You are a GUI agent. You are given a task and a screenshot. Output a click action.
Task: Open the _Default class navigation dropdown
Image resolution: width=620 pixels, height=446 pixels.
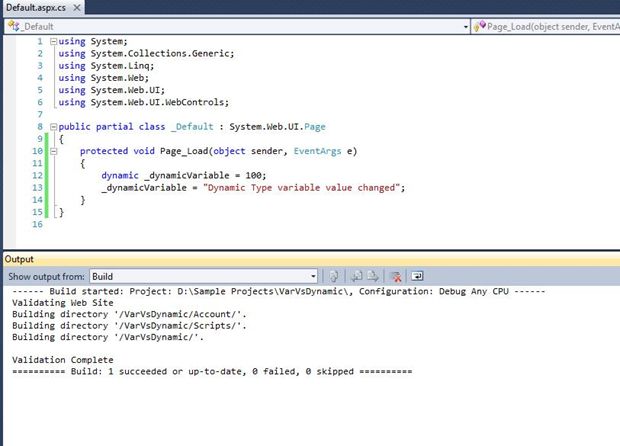pyautogui.click(x=465, y=27)
